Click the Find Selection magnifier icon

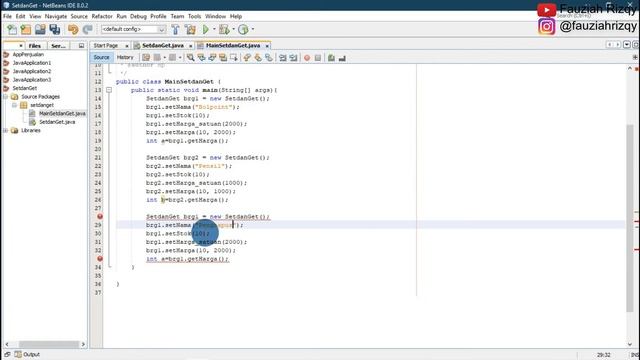191,58
